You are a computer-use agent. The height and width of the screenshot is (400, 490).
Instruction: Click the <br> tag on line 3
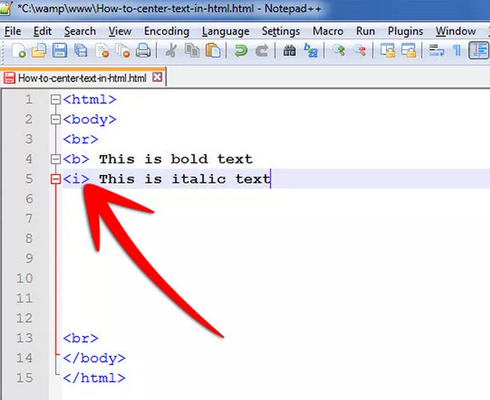(81, 139)
